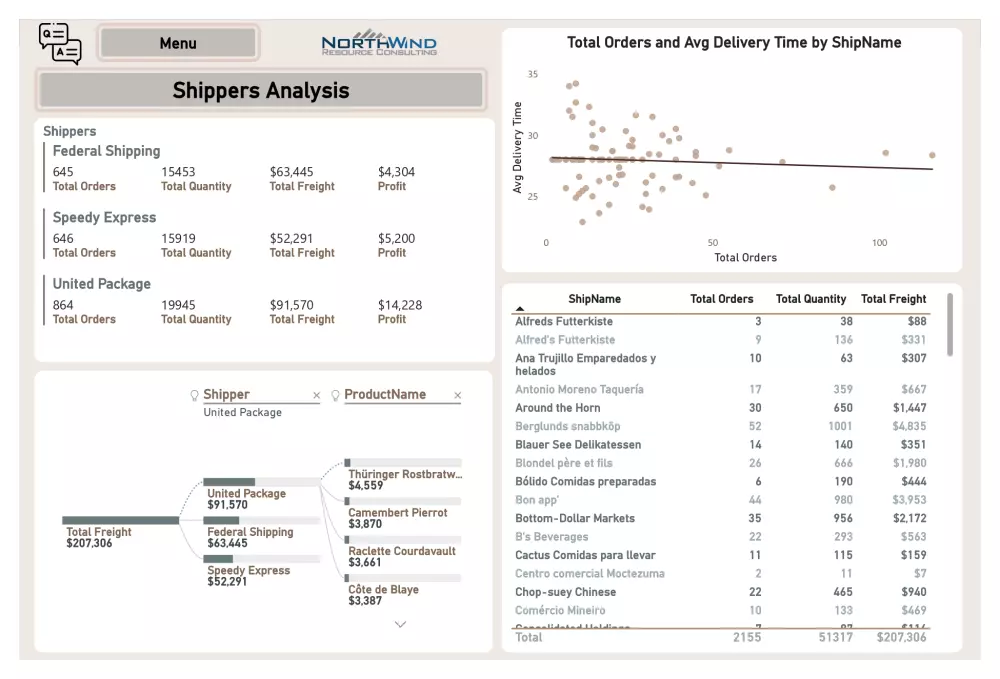
Task: Remove the ProductName level using its X icon
Action: click(x=457, y=394)
